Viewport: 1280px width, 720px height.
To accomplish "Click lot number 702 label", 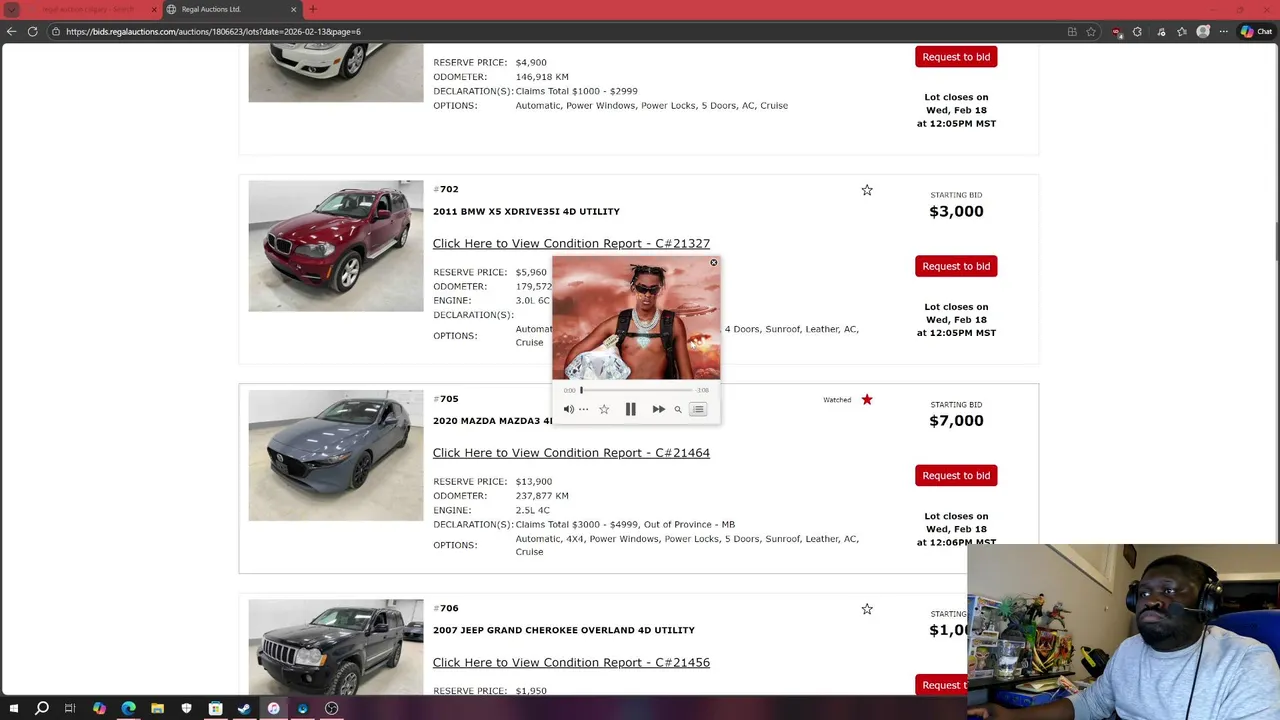I will (x=446, y=189).
